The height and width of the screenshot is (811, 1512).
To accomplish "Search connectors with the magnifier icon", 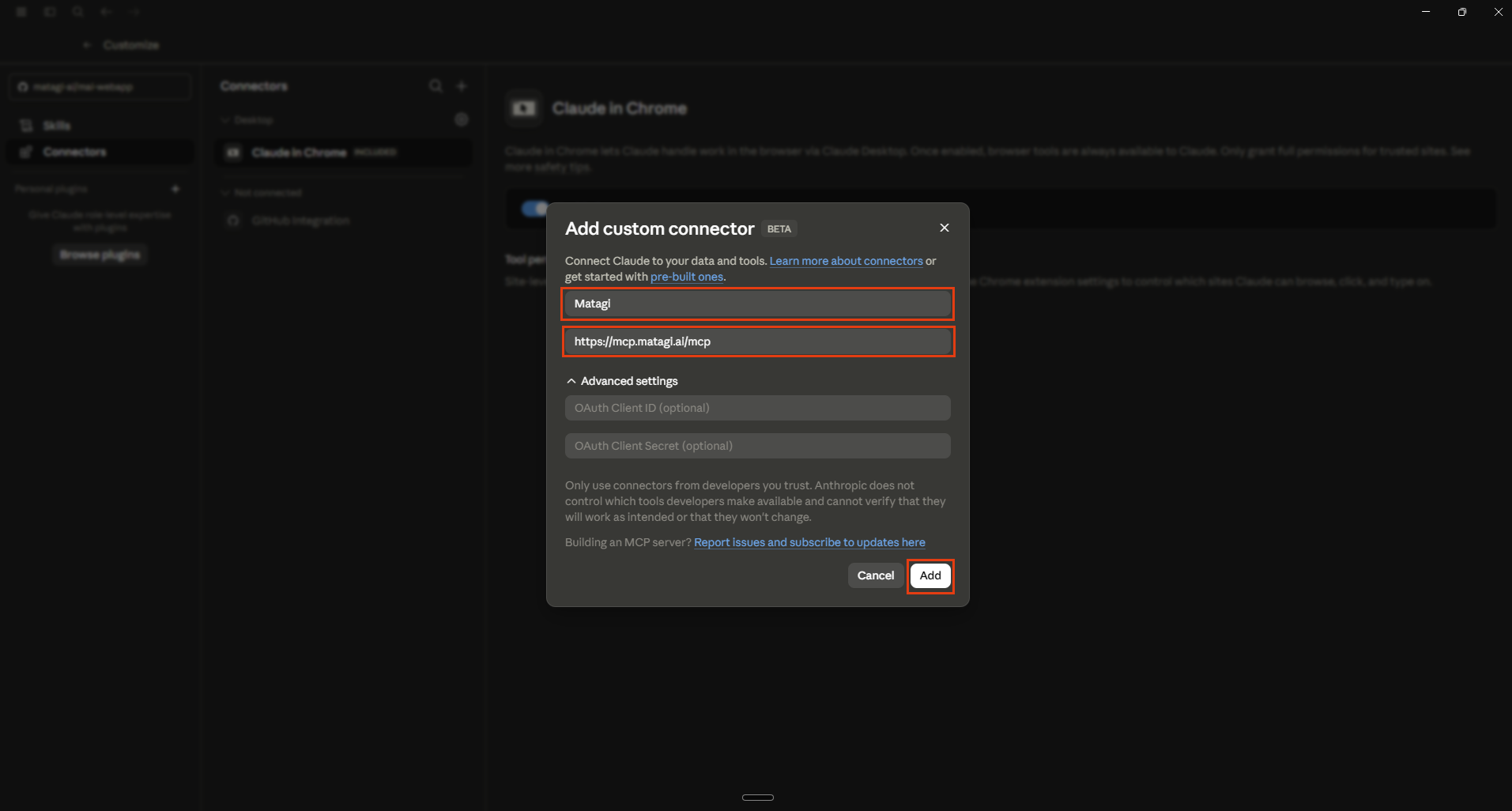I will click(436, 85).
